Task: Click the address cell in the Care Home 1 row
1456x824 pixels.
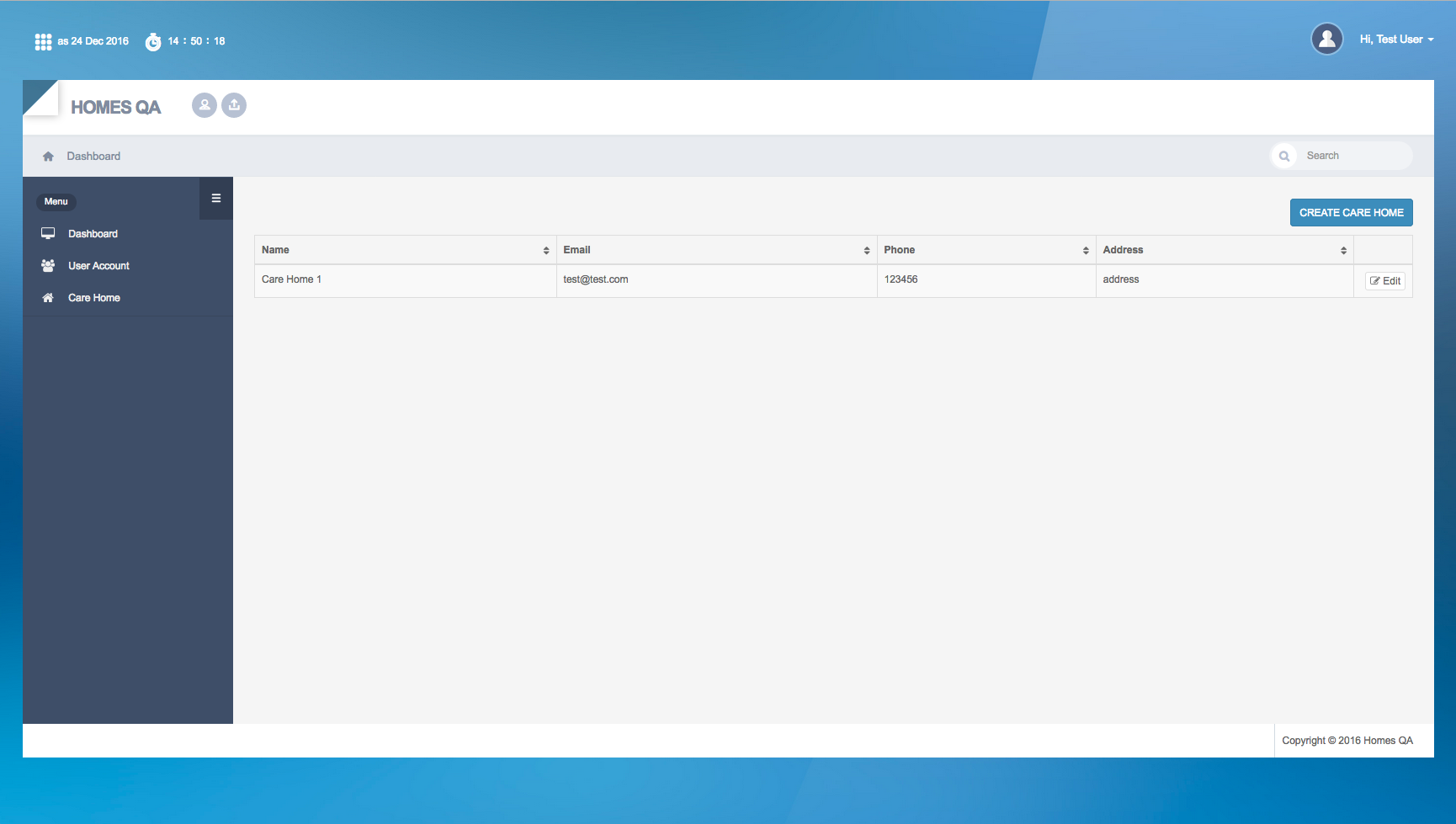Action: pyautogui.click(x=1225, y=280)
